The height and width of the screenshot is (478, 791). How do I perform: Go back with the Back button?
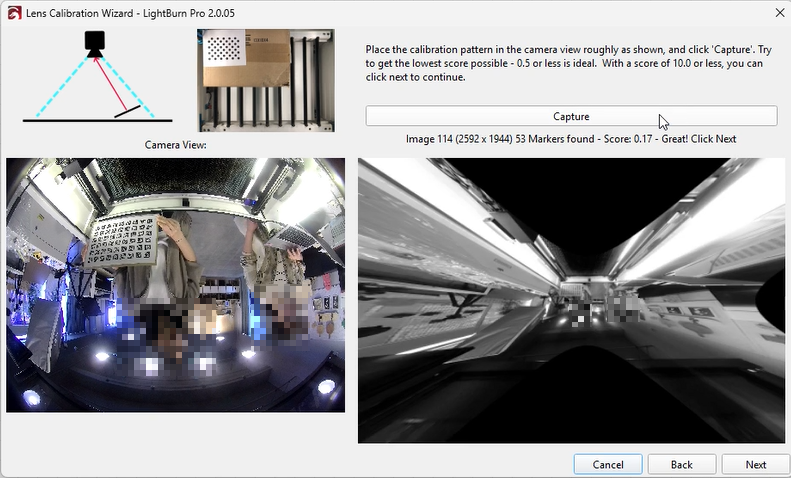click(681, 464)
